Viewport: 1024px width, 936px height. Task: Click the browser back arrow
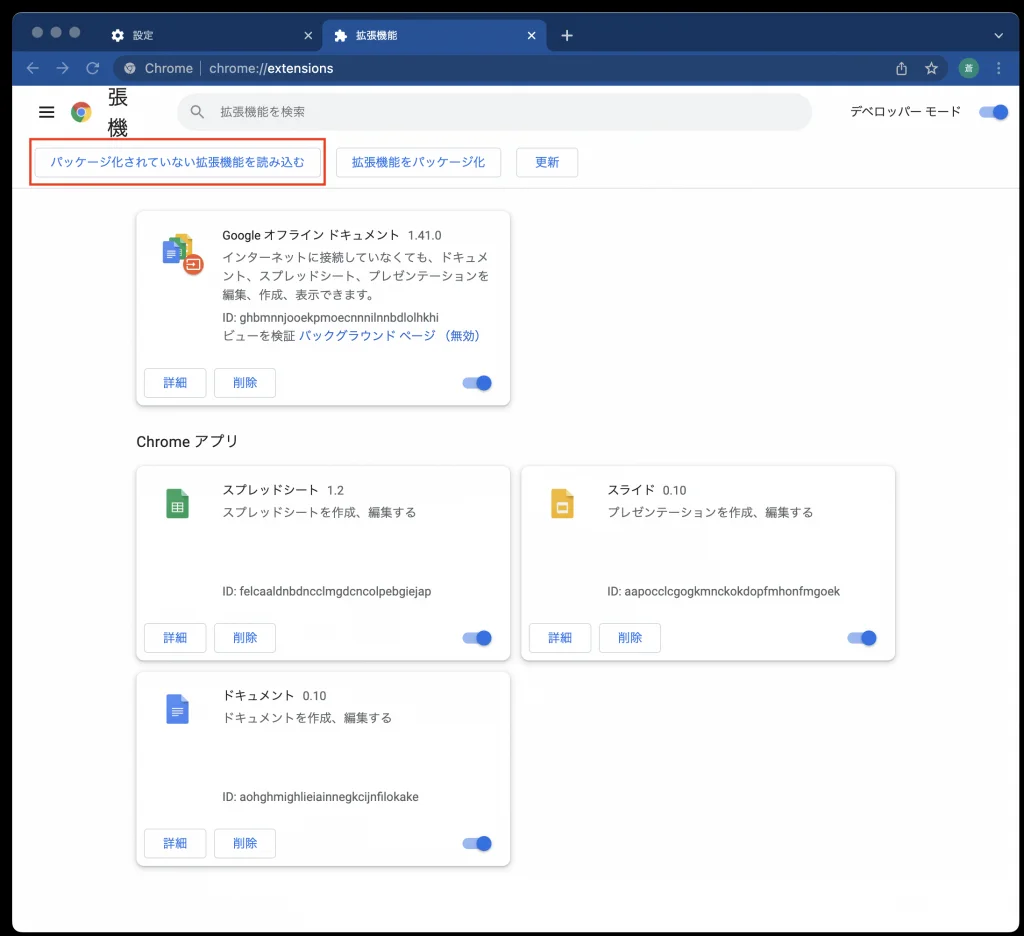click(32, 68)
